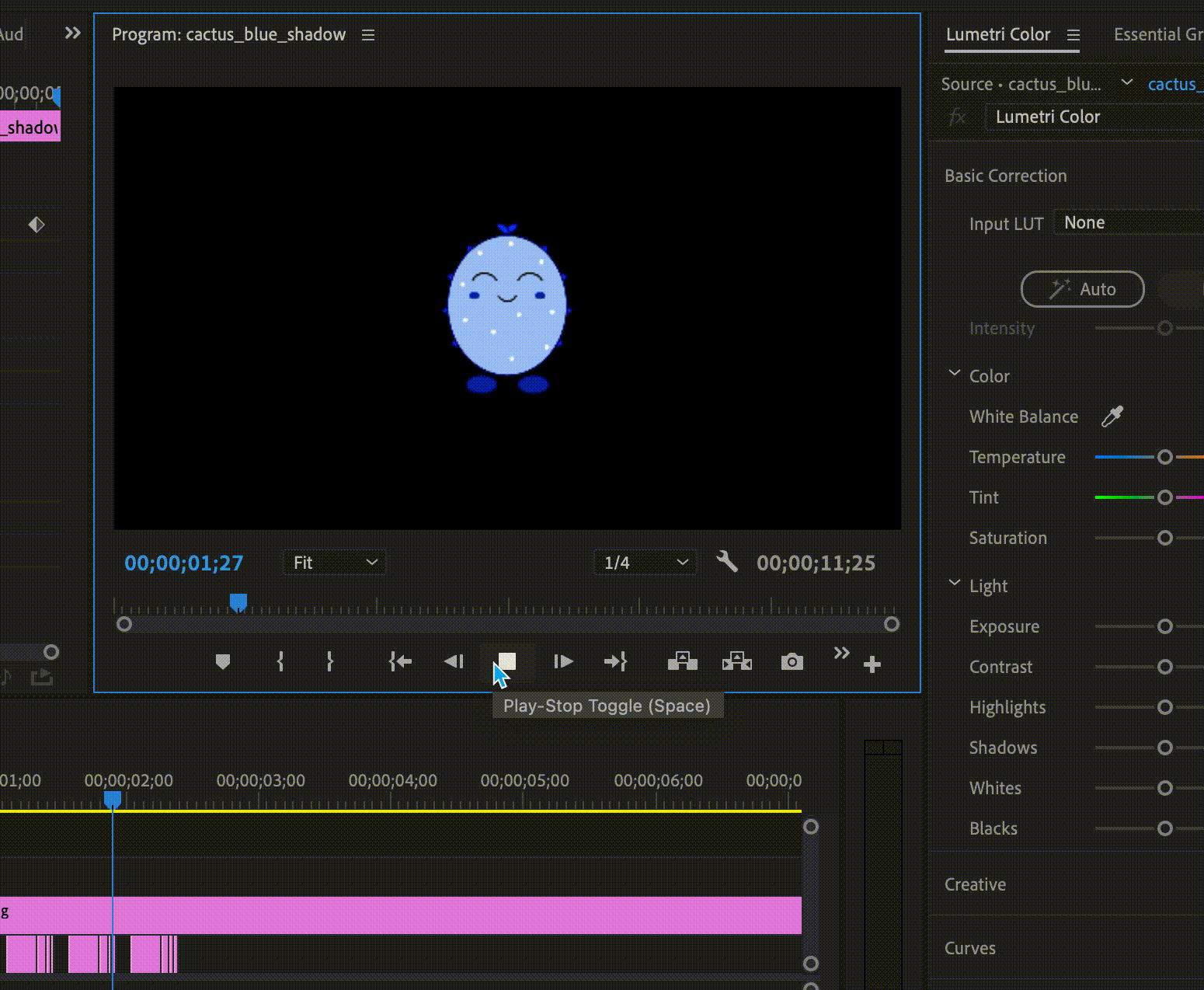Viewport: 1204px width, 990px height.
Task: Click the Temperature slider handle
Action: (1164, 457)
